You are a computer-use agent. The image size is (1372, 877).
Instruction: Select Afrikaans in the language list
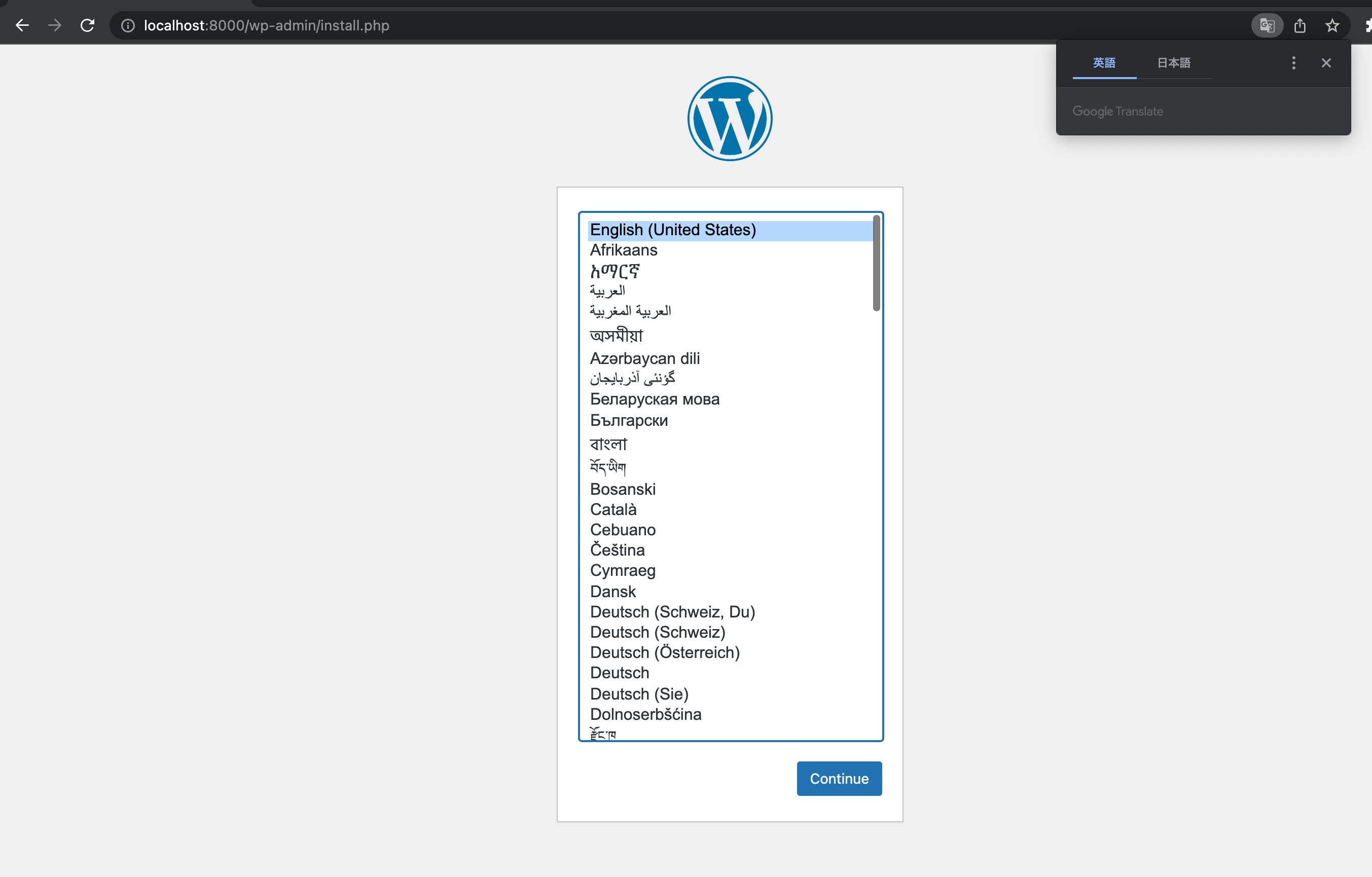(x=730, y=250)
